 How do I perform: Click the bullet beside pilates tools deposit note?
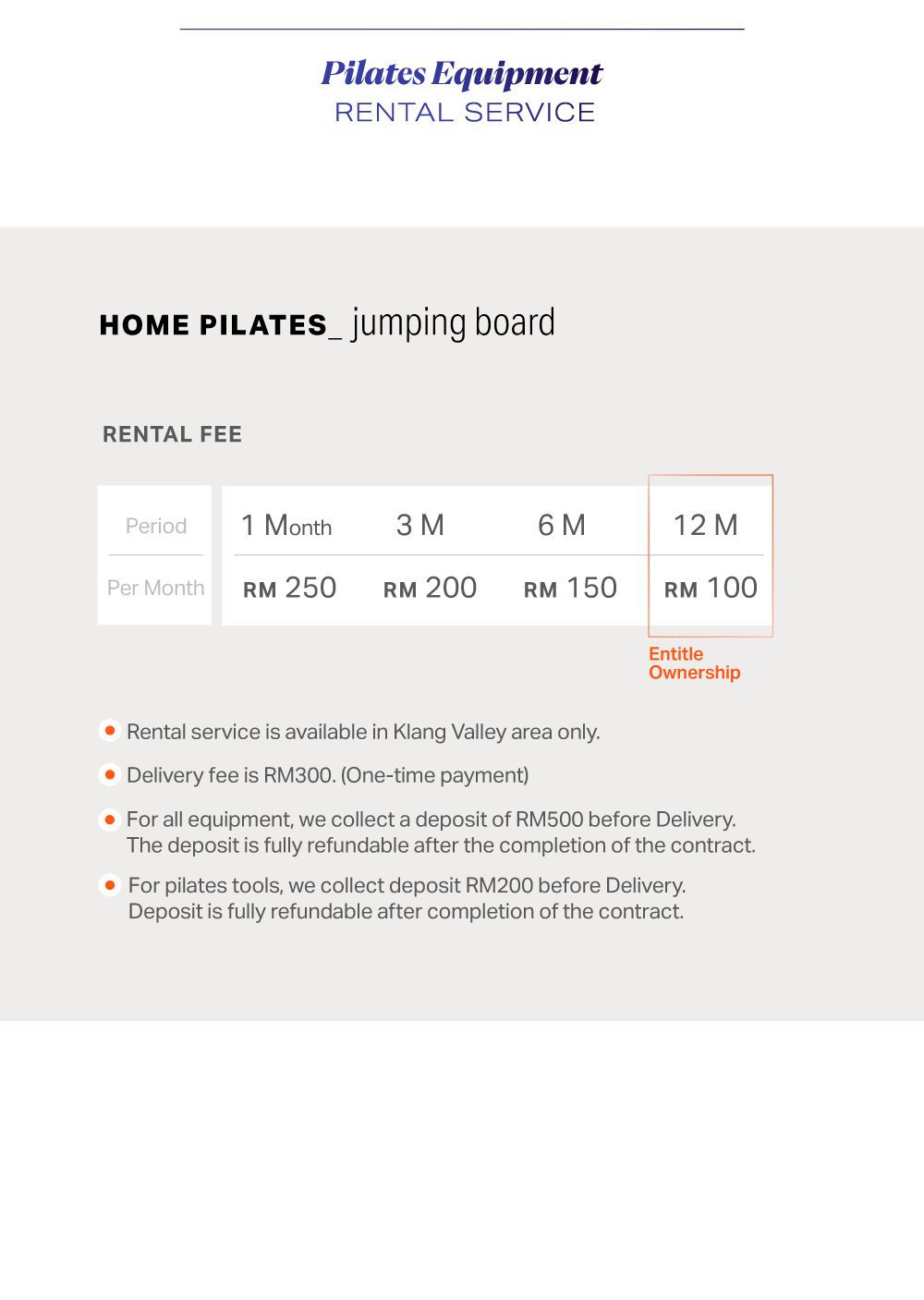110,885
